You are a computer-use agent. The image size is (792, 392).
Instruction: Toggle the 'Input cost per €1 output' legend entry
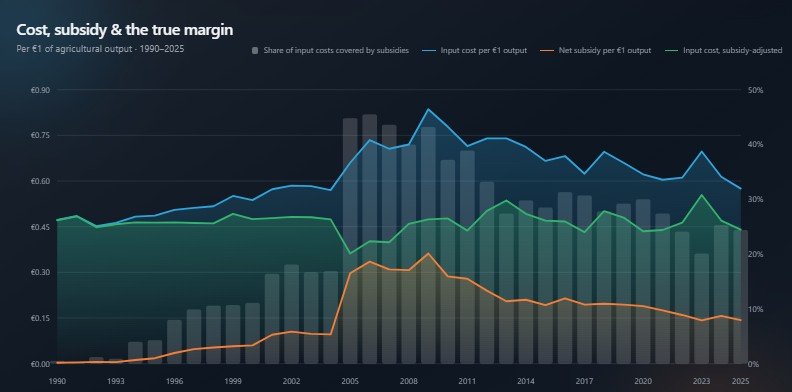(475, 51)
